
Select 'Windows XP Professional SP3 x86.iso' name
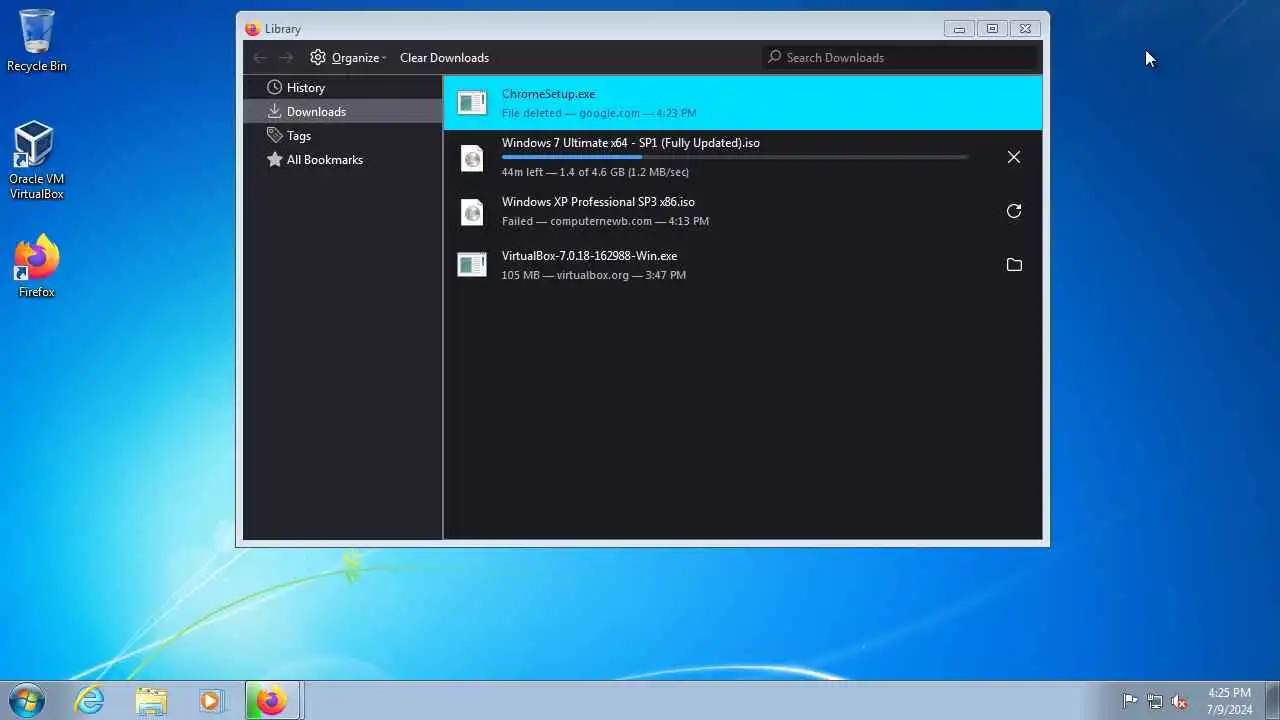coord(598,202)
